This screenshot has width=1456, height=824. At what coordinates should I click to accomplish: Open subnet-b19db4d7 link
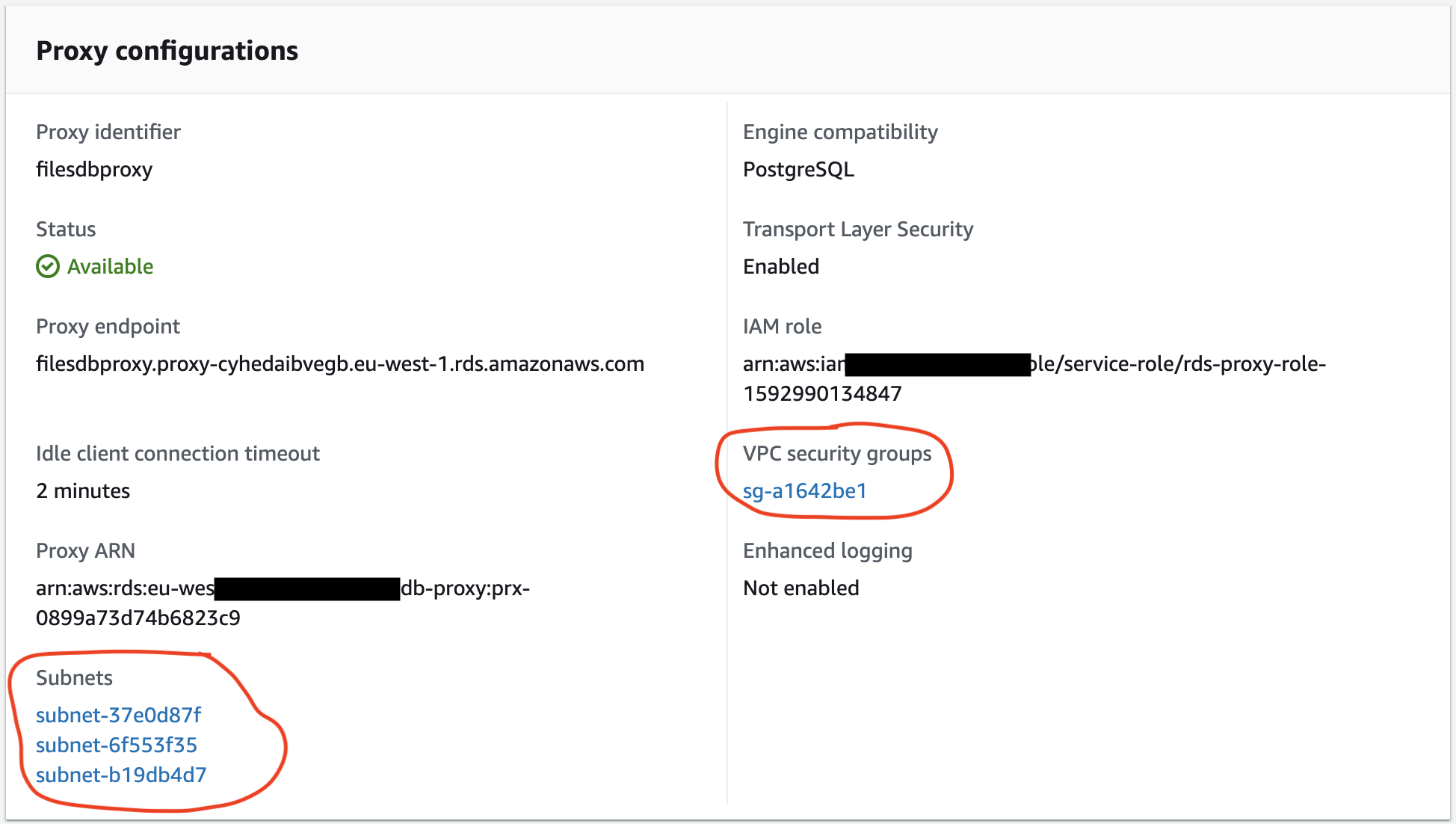coord(121,775)
